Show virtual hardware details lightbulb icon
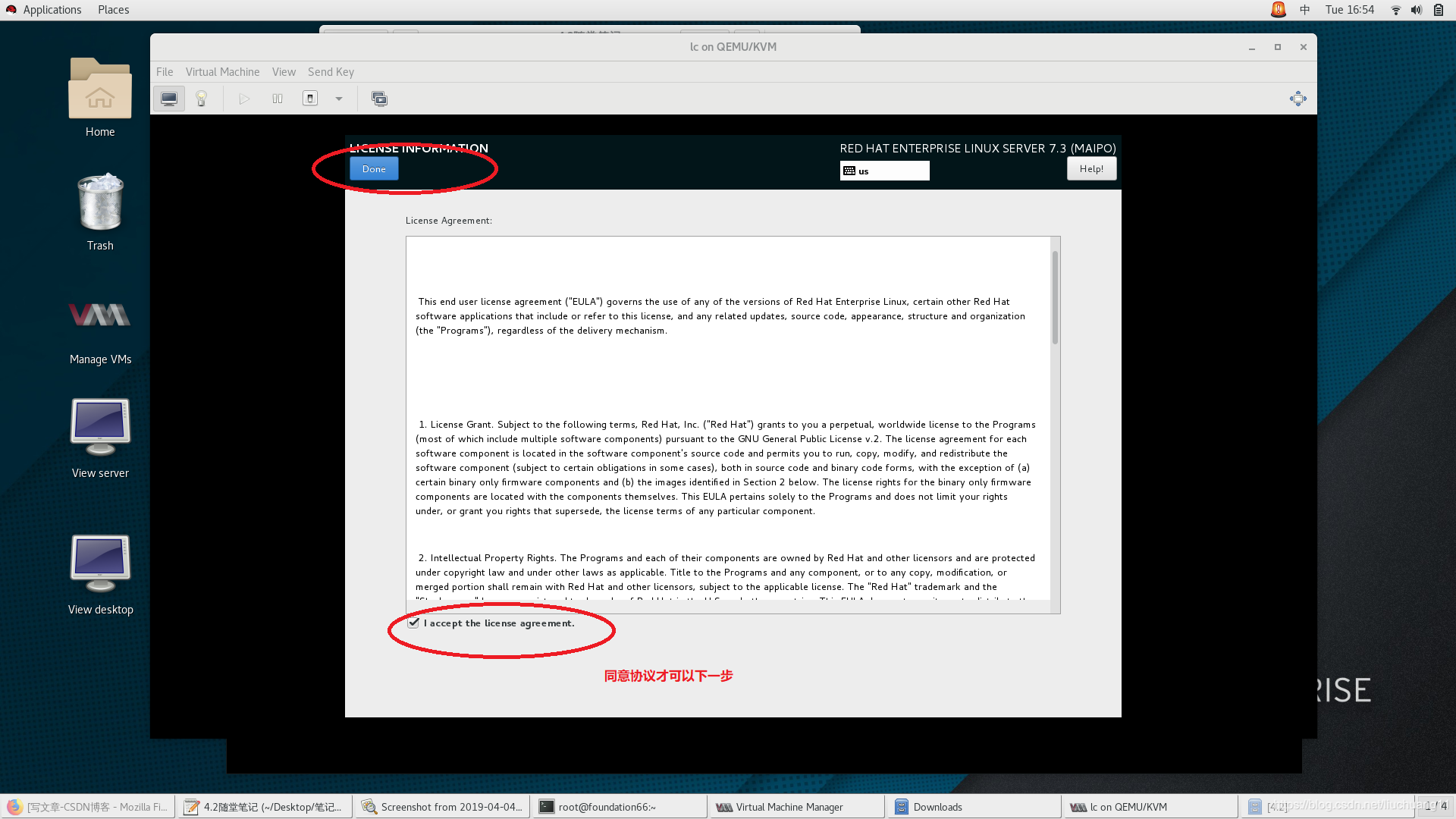Screen dimensions: 1456x819 coord(201,99)
